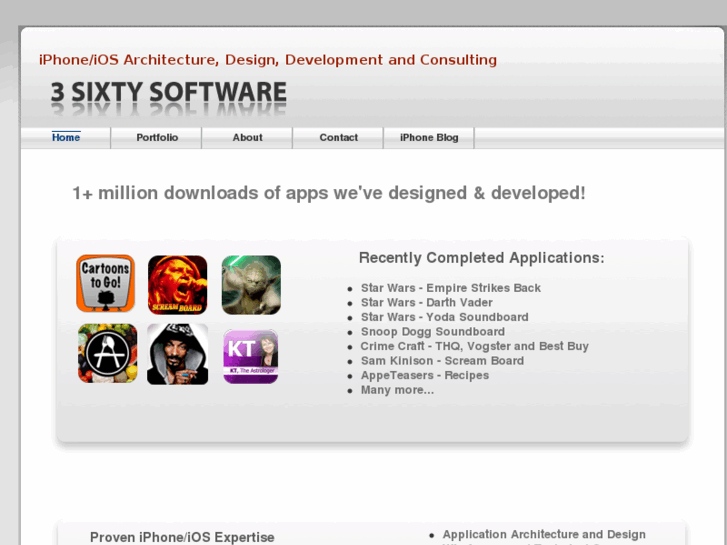Go to the Home tab
The width and height of the screenshot is (727, 545).
pyautogui.click(x=66, y=138)
